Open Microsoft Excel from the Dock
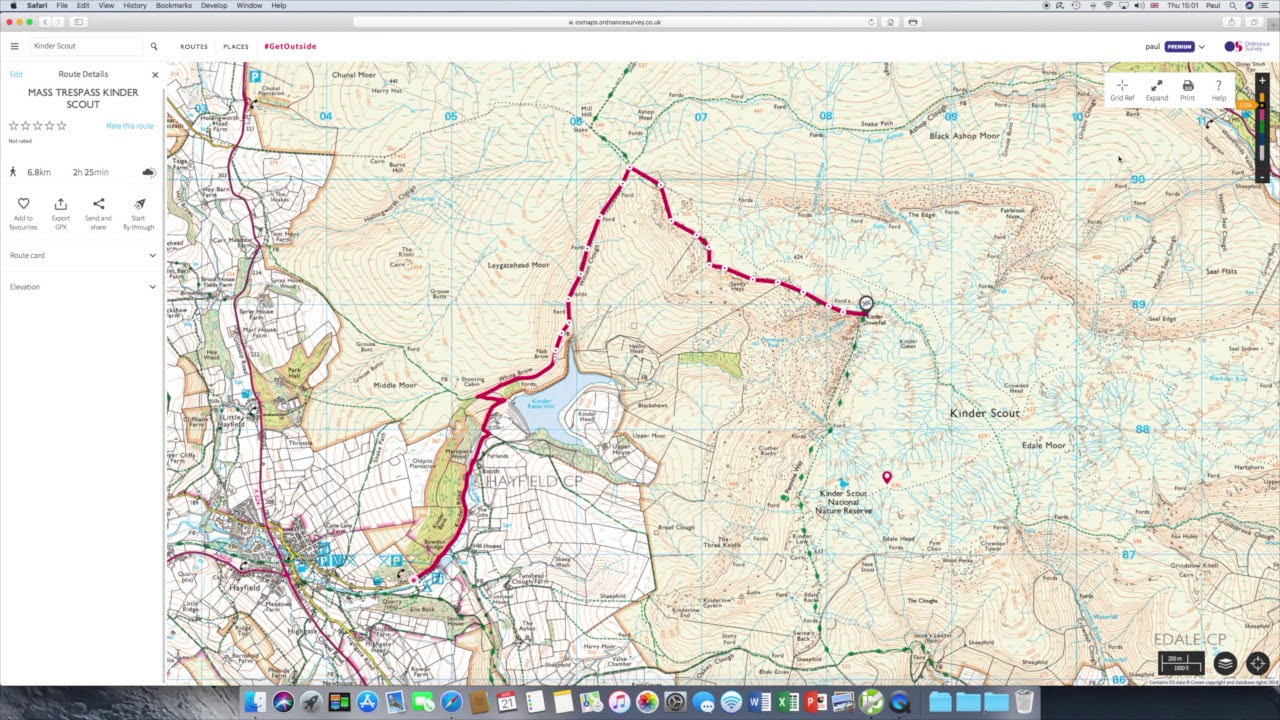Screen dimensions: 1280x720 (787, 702)
